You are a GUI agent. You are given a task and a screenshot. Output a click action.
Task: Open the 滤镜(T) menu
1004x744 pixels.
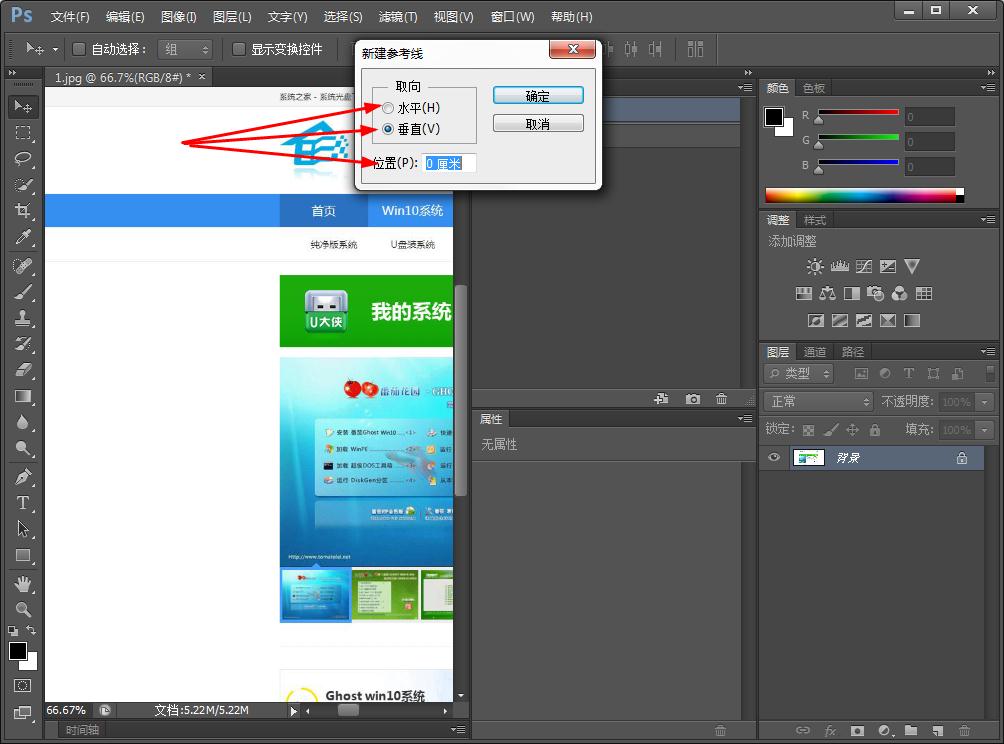pyautogui.click(x=396, y=16)
